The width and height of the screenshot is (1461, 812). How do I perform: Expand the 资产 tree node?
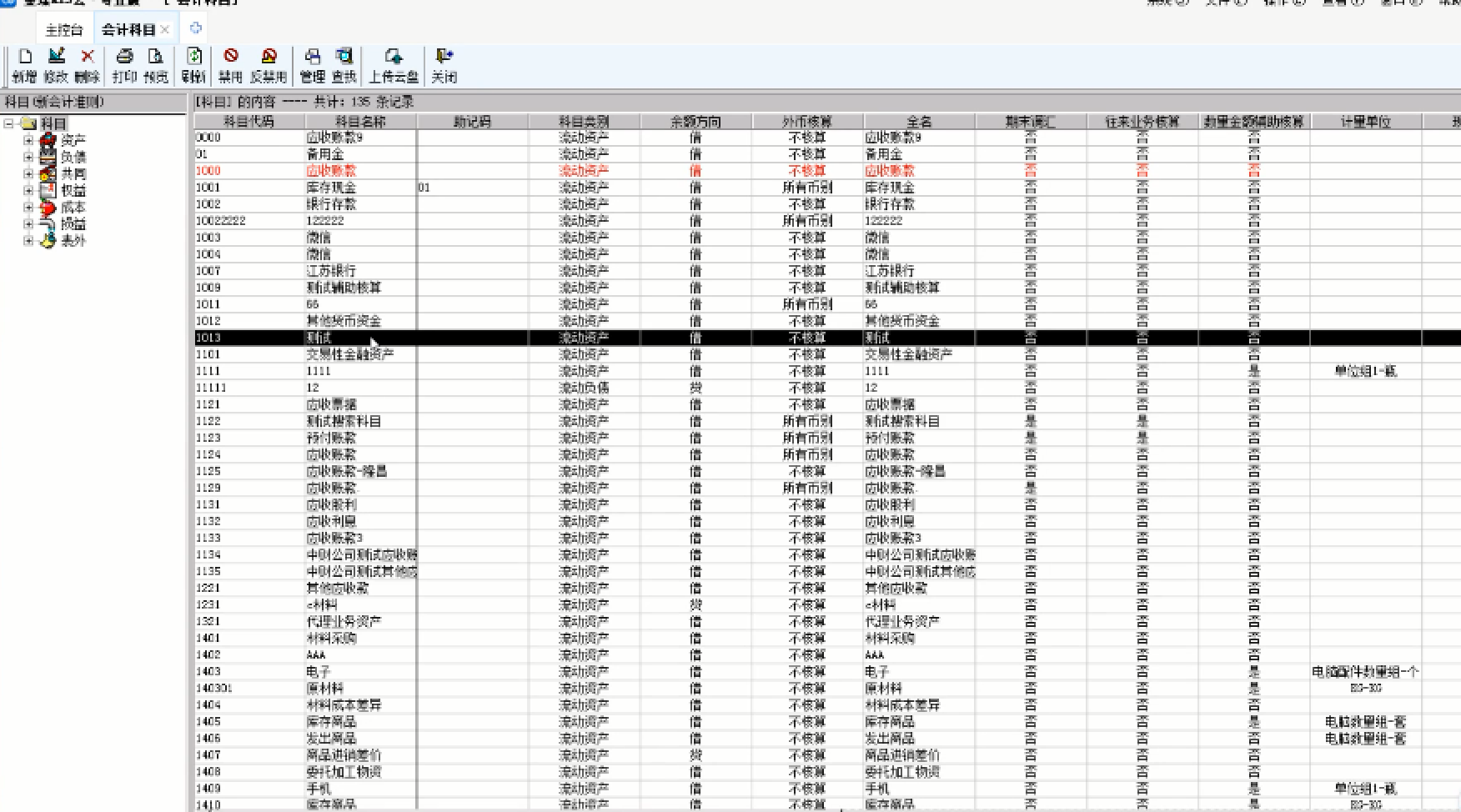pos(28,140)
